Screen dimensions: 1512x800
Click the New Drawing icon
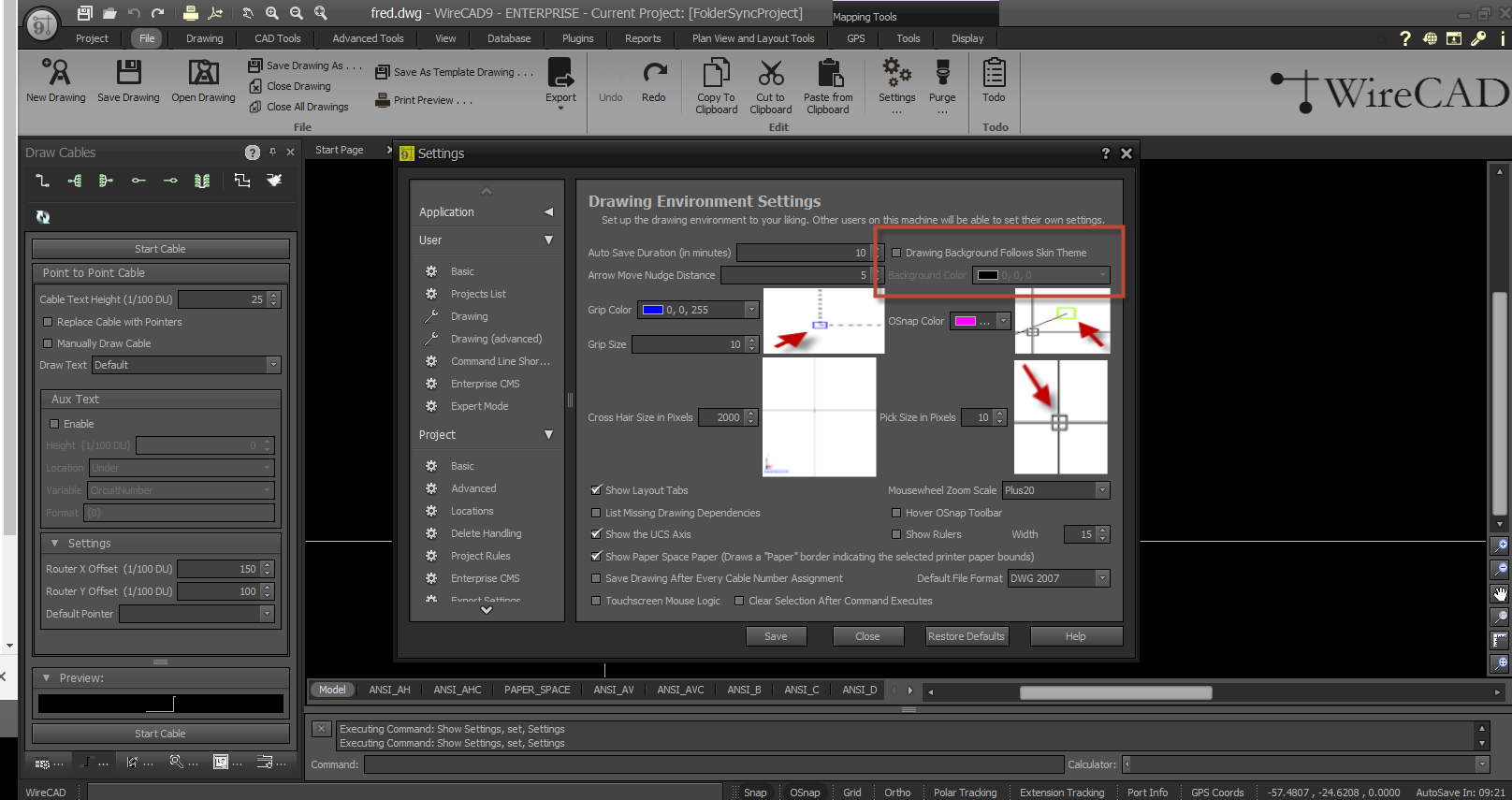[56, 72]
